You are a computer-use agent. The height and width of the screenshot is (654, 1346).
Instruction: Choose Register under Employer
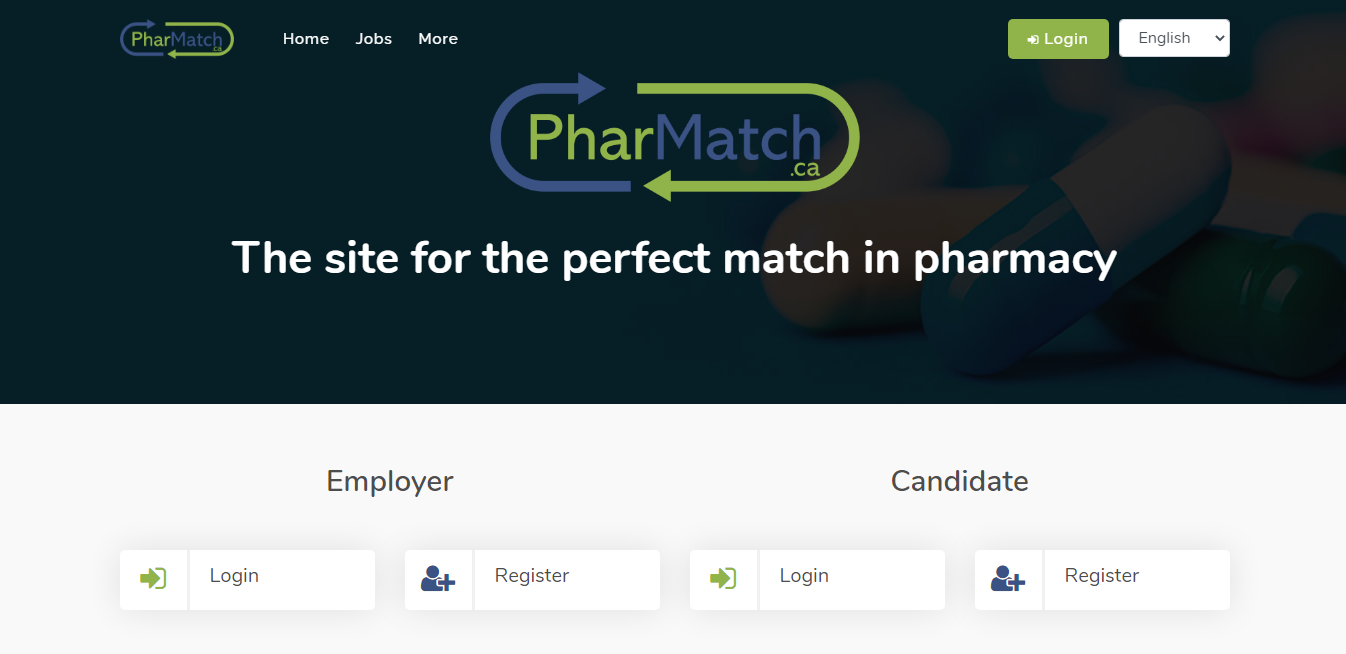[x=531, y=576]
